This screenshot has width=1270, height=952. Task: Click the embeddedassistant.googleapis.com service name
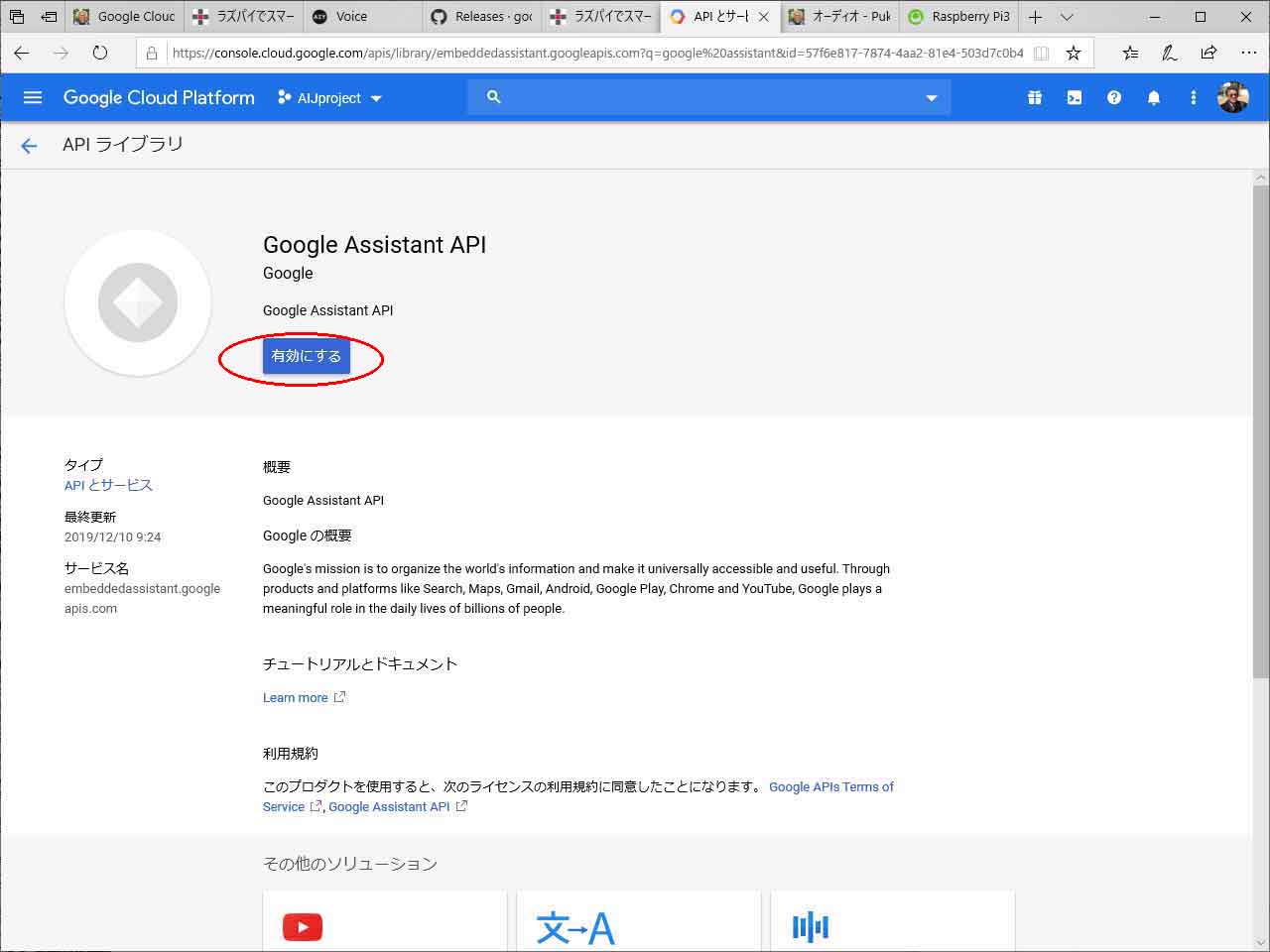pos(142,598)
